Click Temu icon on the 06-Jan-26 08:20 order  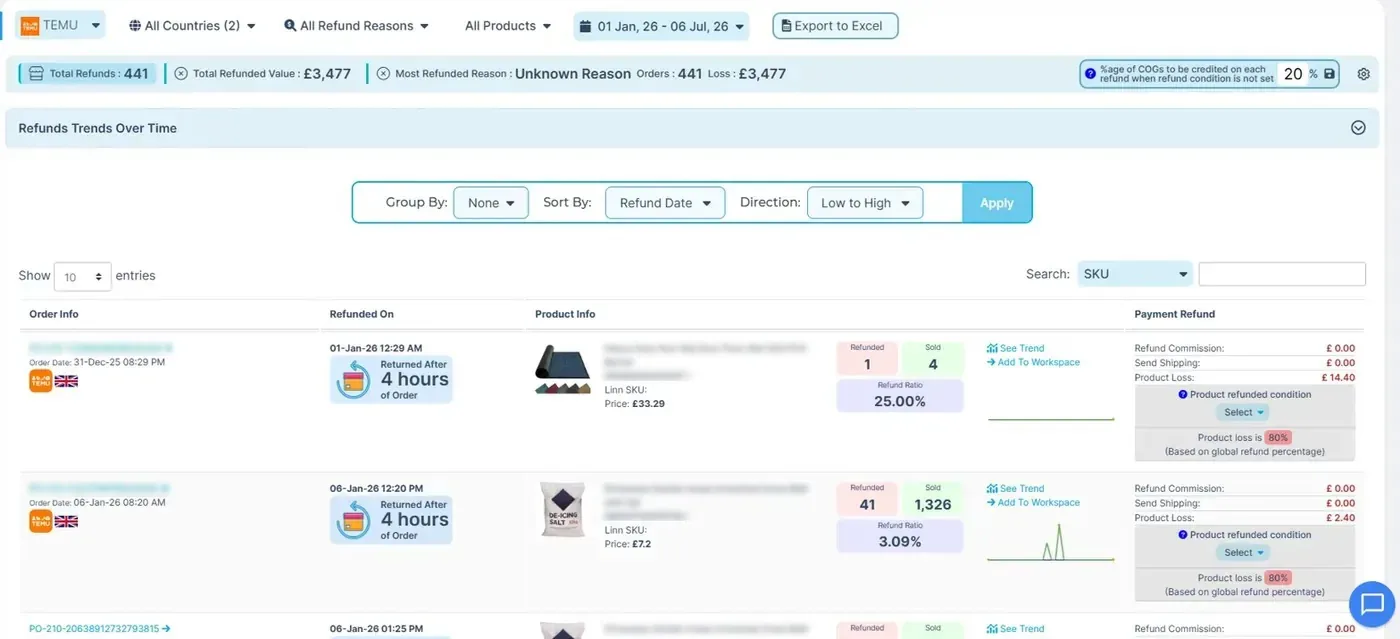point(41,521)
